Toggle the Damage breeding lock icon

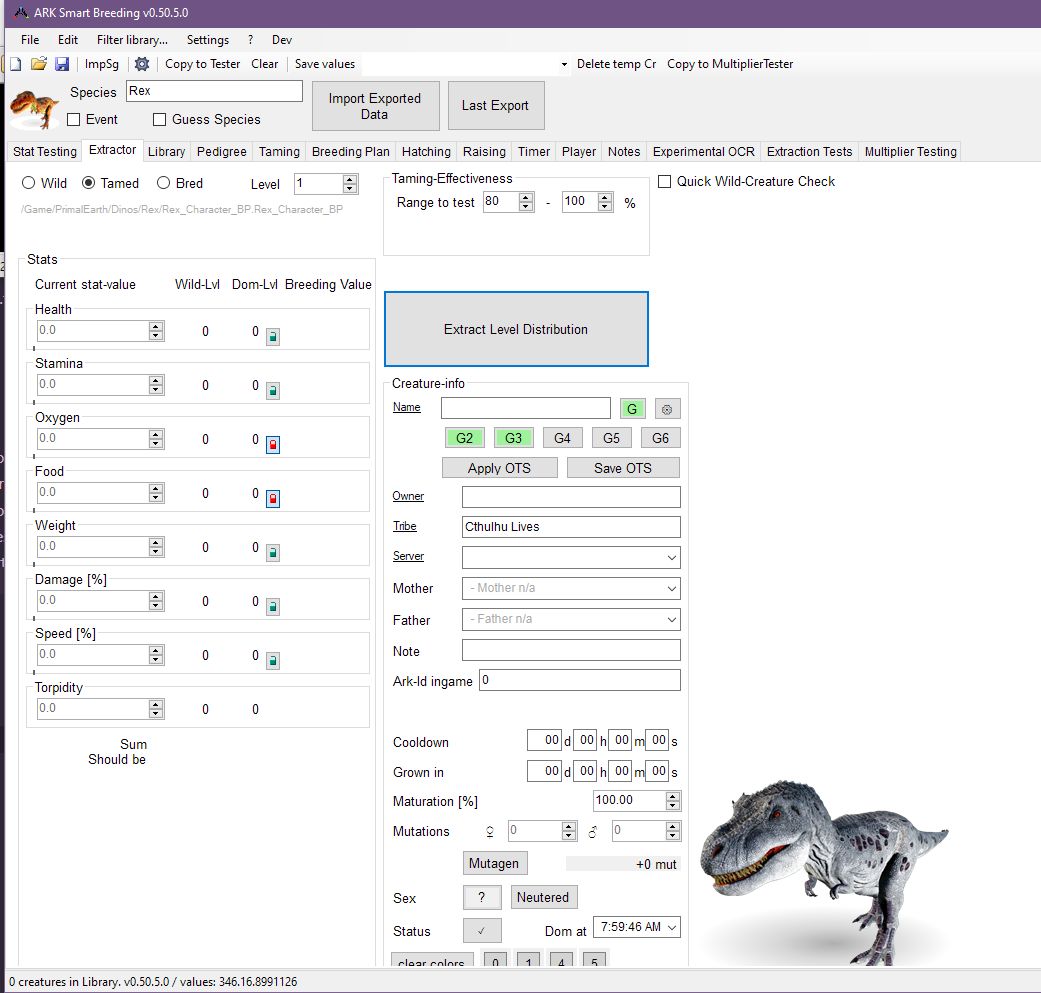pyautogui.click(x=273, y=607)
